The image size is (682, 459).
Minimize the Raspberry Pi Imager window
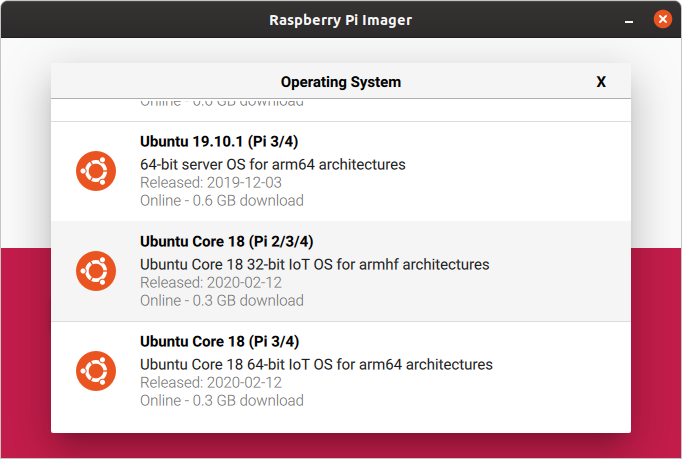point(628,19)
